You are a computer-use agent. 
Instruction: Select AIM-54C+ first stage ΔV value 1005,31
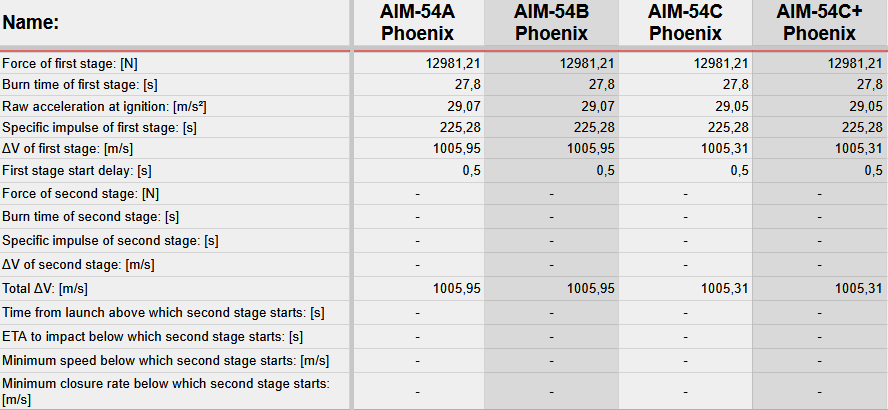click(x=859, y=148)
